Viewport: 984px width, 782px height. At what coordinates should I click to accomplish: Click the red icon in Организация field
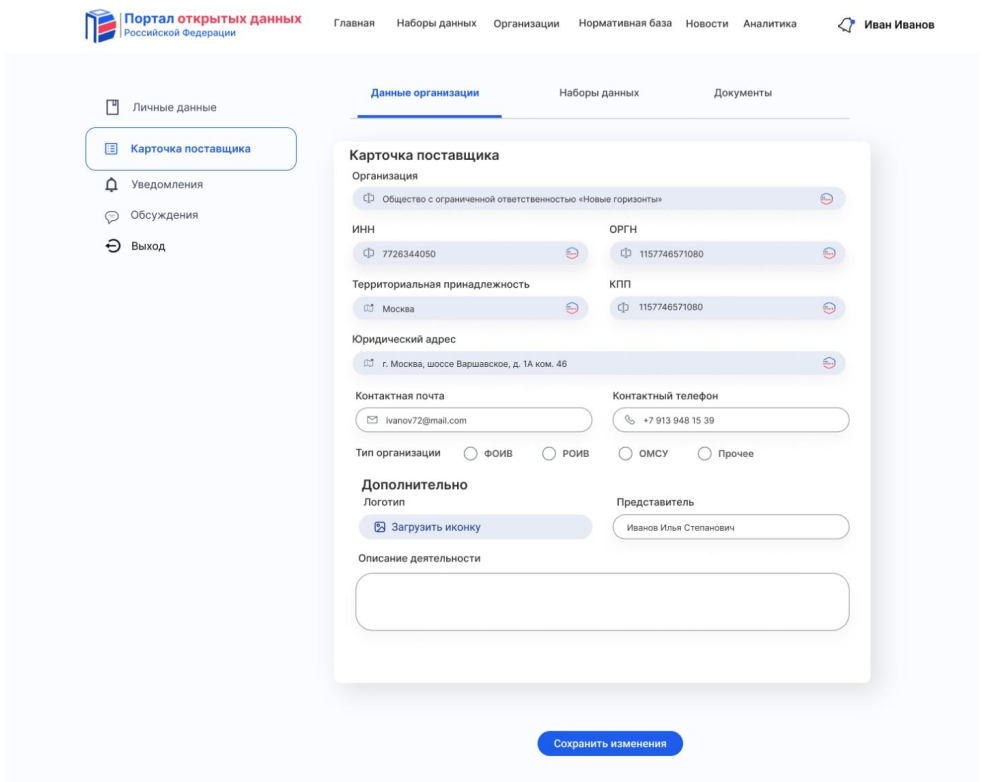point(826,199)
